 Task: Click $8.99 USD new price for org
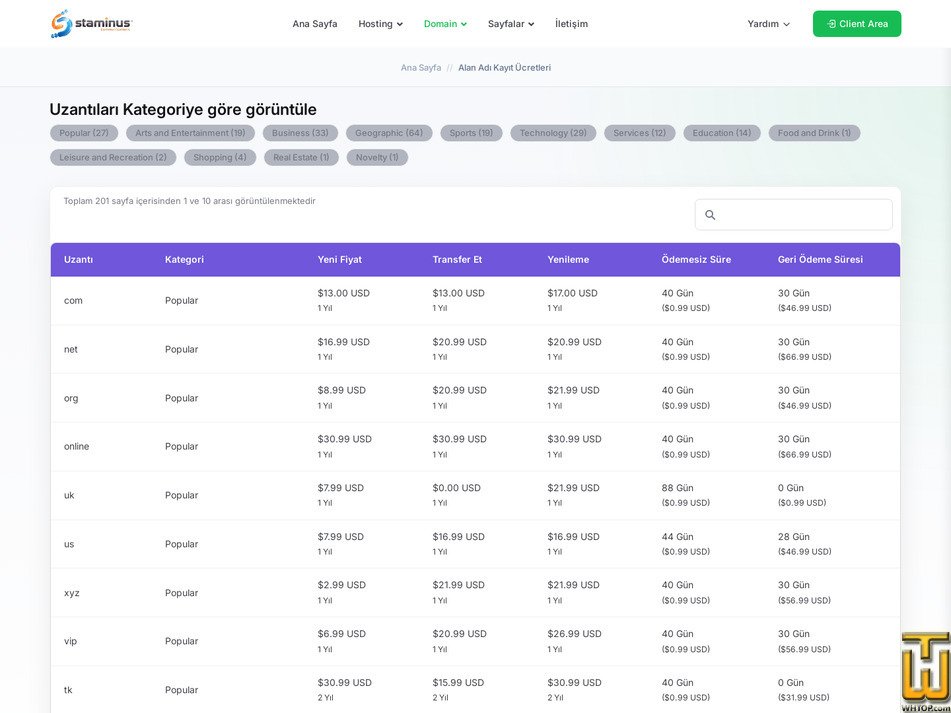(x=341, y=390)
